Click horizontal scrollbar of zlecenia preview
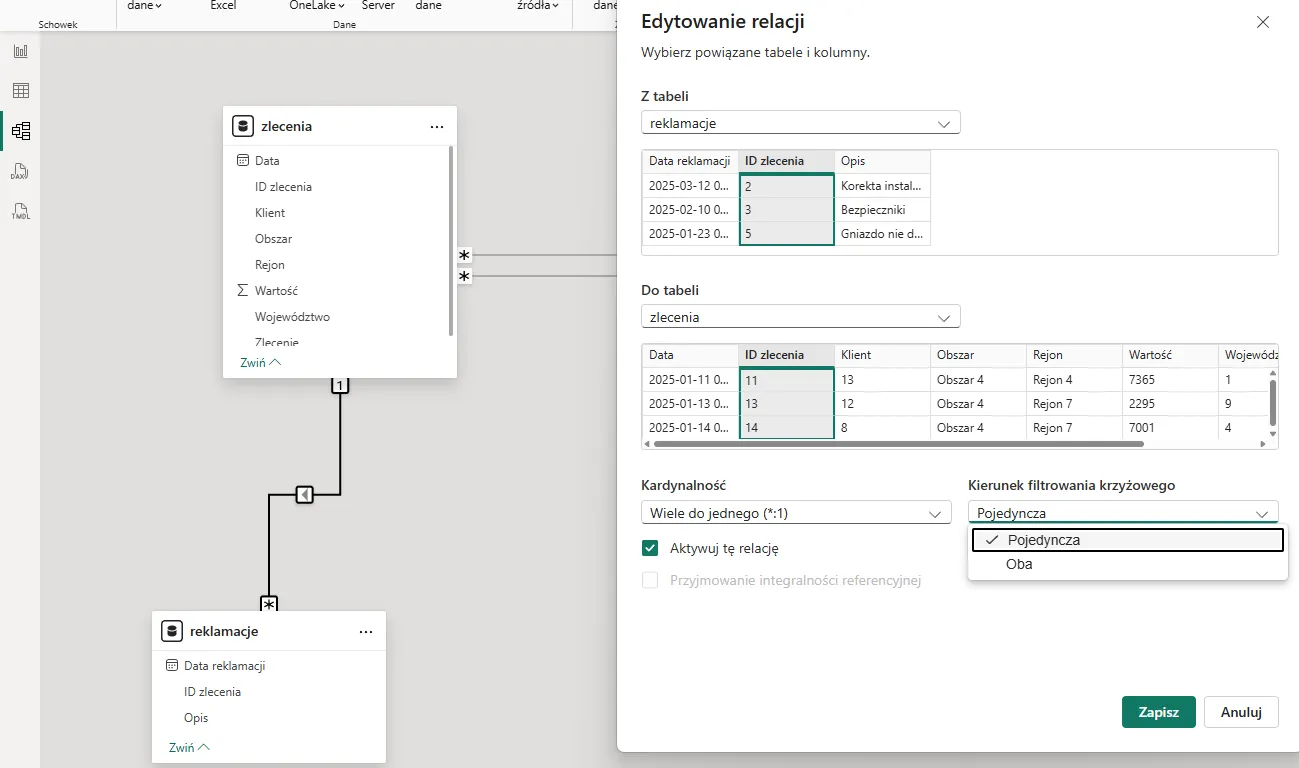 880,443
